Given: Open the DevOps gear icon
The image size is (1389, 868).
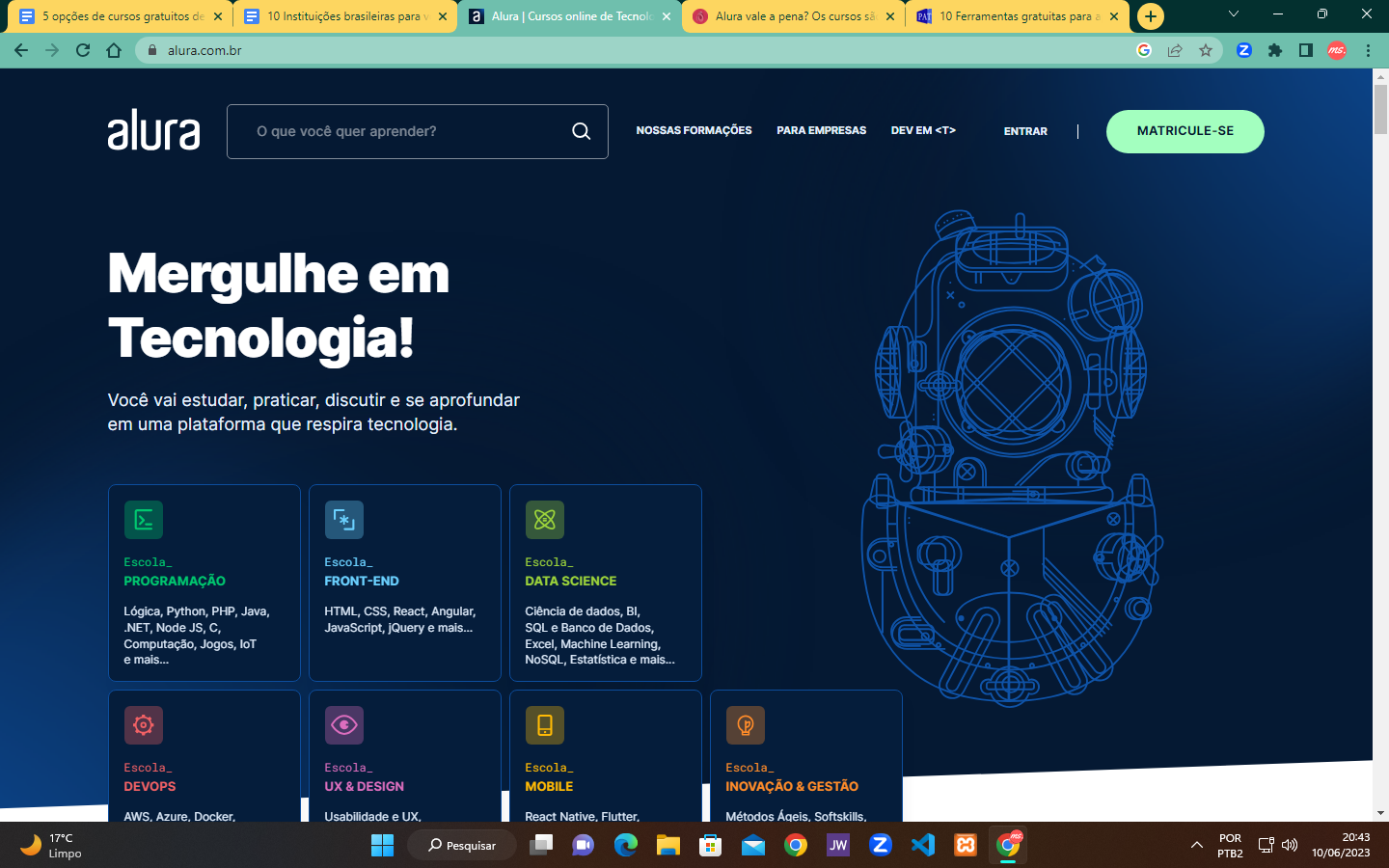Looking at the screenshot, I should [x=144, y=725].
